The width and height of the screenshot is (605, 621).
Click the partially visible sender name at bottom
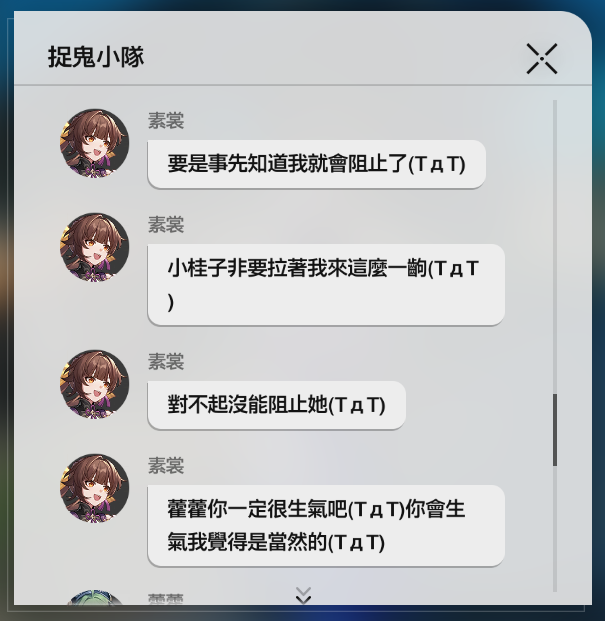coord(166,599)
